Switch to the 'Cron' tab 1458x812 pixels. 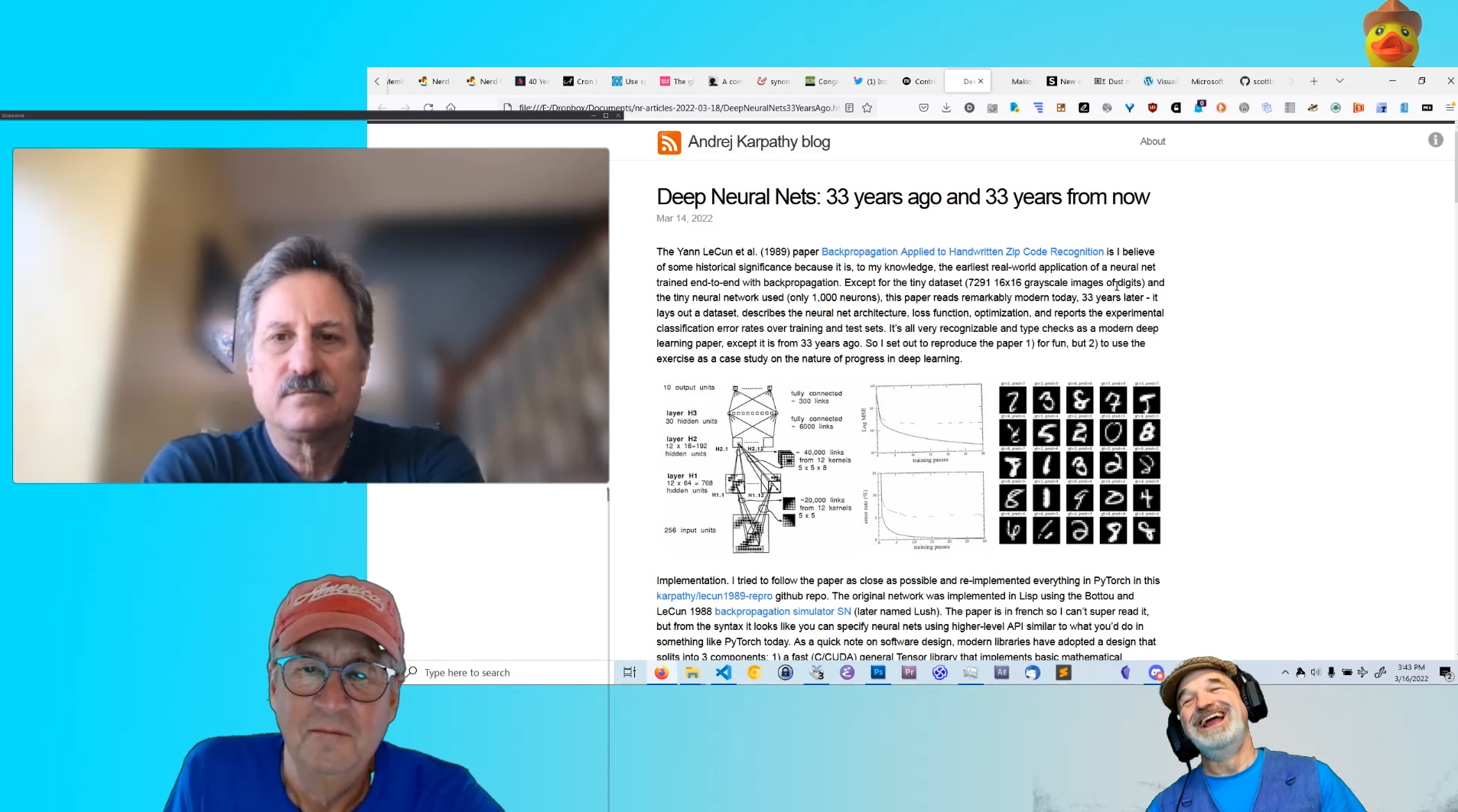579,81
